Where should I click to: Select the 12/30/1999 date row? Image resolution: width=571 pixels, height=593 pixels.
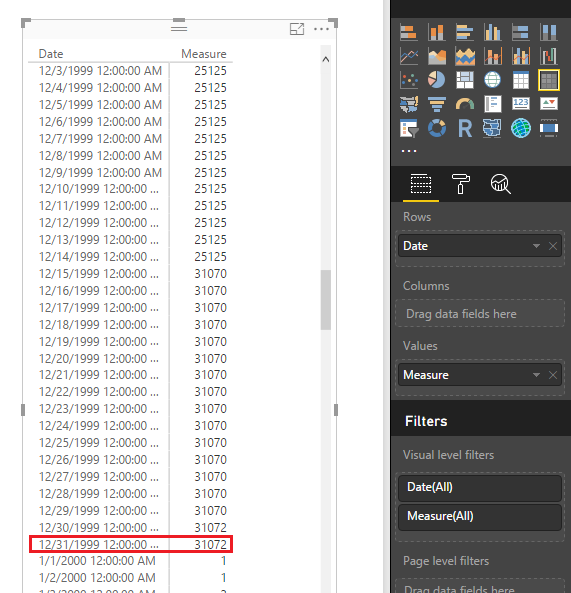click(131, 528)
